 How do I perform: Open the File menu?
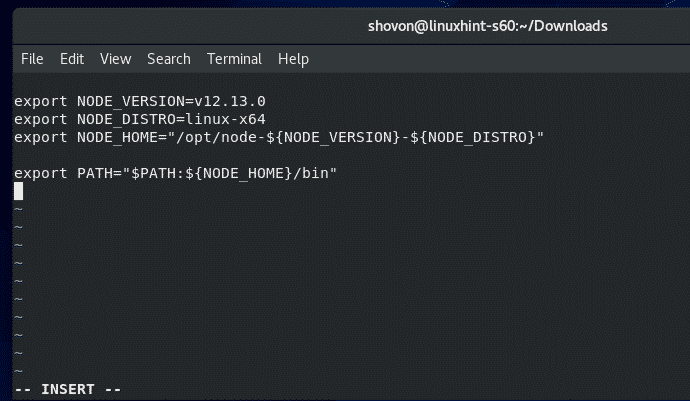tap(32, 59)
